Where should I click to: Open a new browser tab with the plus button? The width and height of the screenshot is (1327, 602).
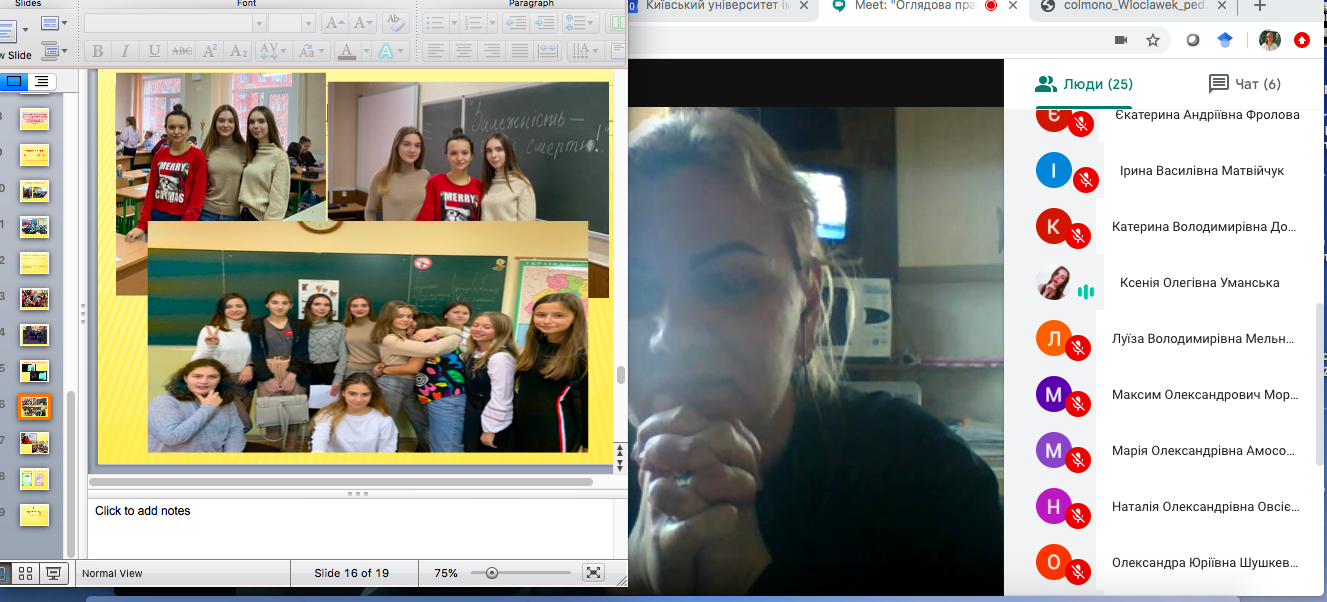[1258, 7]
